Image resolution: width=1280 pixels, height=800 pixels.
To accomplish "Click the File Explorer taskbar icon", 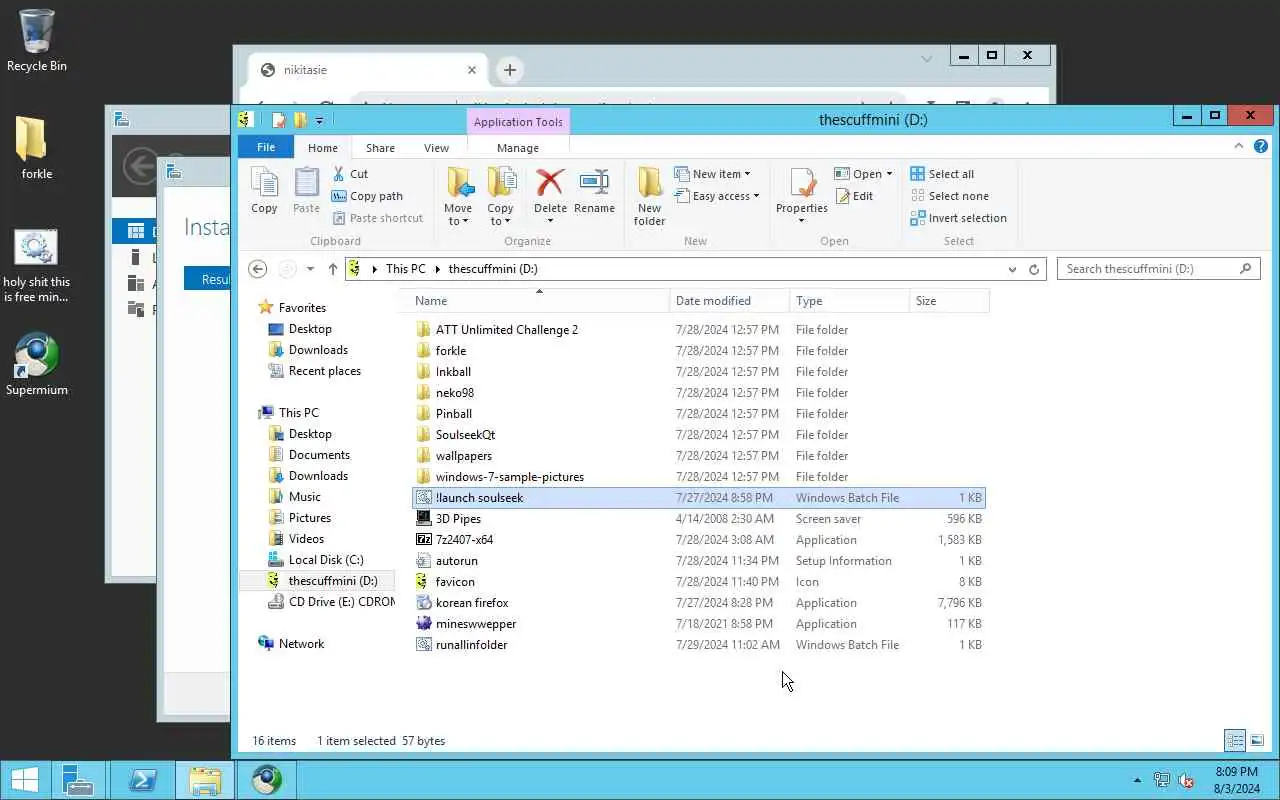I will 205,780.
